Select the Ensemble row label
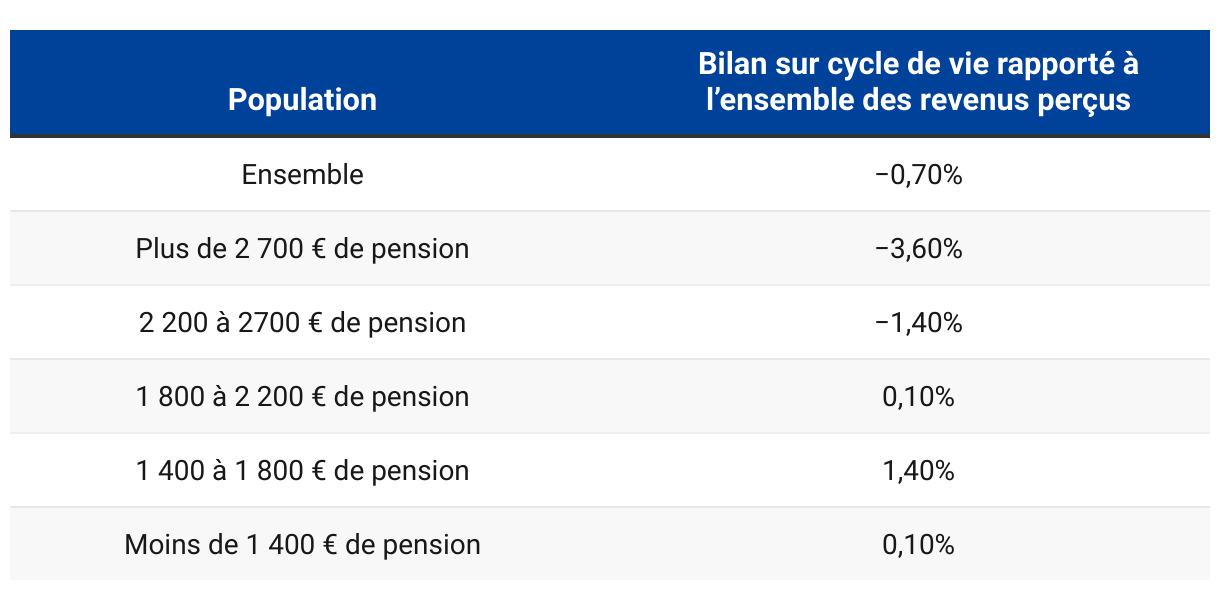 [302, 175]
